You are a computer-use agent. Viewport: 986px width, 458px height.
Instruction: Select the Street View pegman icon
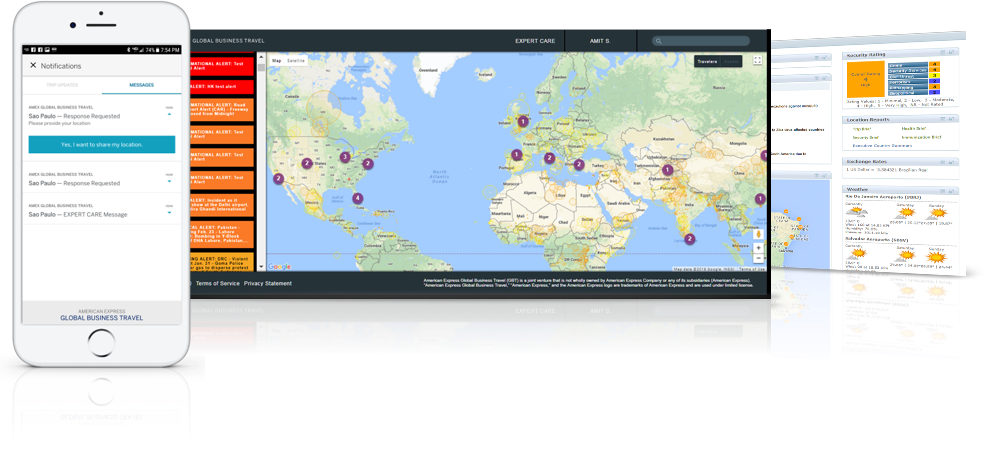click(x=758, y=233)
